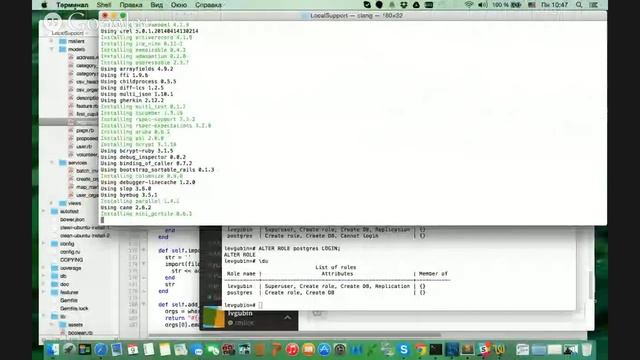Viewport: 640px width, 360px height.
Task: Expand the mailers folder in sidebar
Action: pyautogui.click(x=51, y=41)
